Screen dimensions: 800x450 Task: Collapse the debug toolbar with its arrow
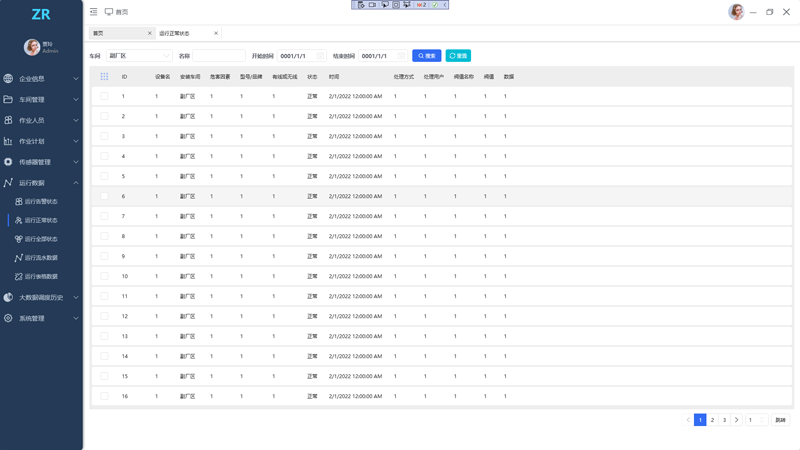(x=445, y=5)
